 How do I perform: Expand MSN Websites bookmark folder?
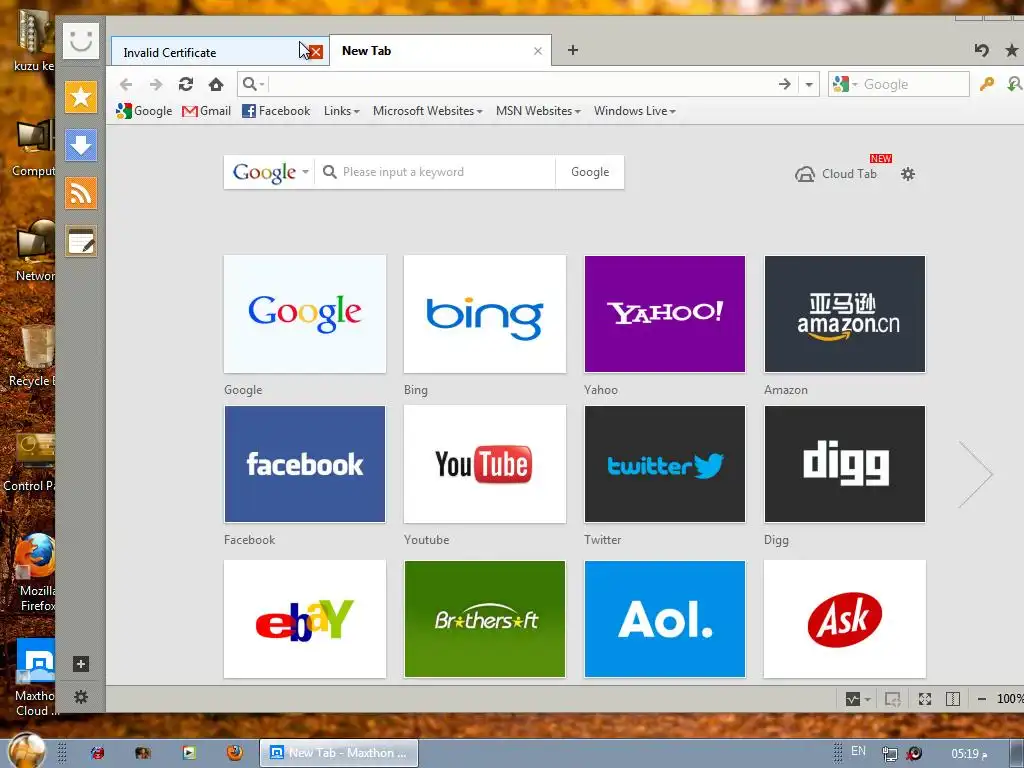[x=538, y=111]
